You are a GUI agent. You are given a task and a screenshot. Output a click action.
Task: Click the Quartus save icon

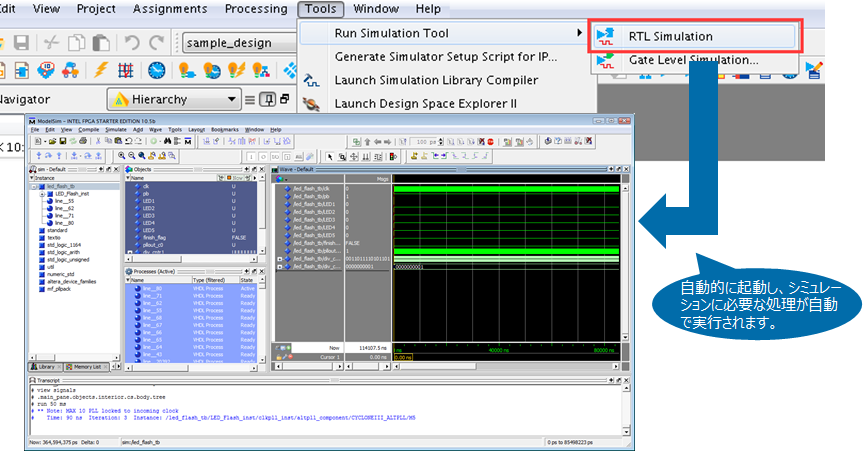pos(21,42)
